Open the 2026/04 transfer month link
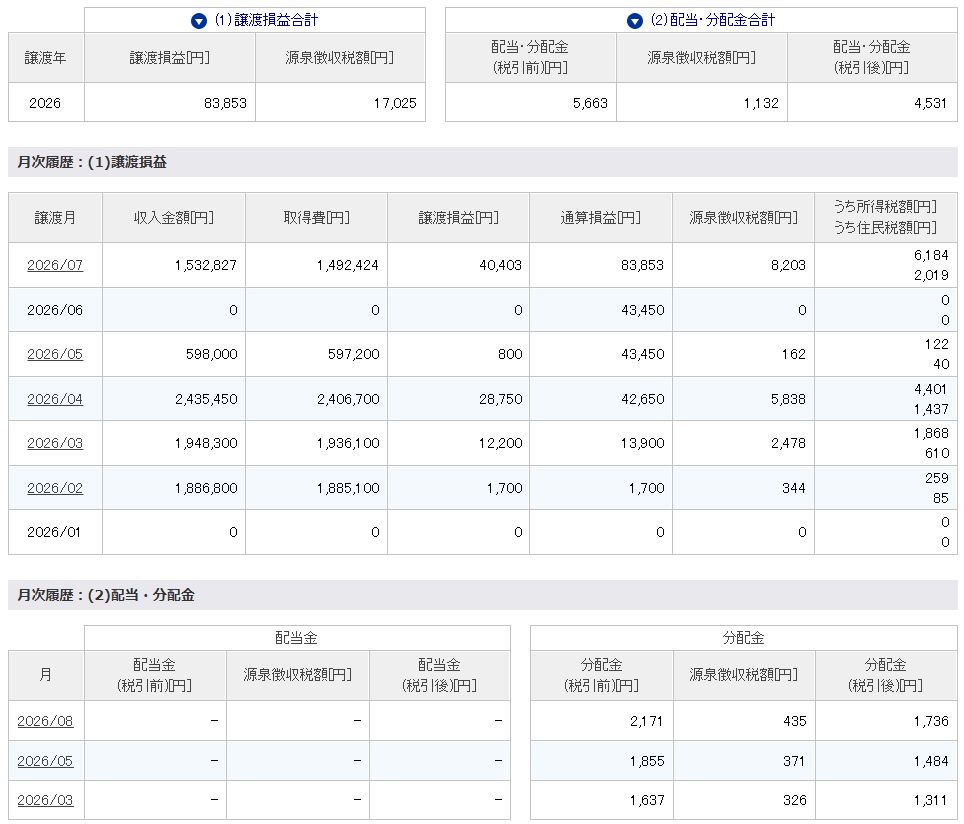Image resolution: width=964 pixels, height=824 pixels. pos(55,399)
